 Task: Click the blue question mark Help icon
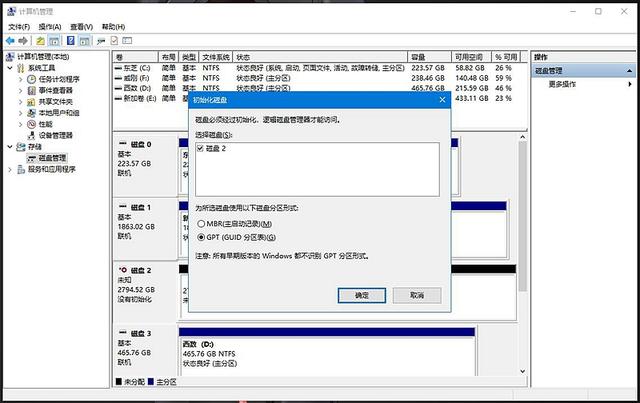71,40
